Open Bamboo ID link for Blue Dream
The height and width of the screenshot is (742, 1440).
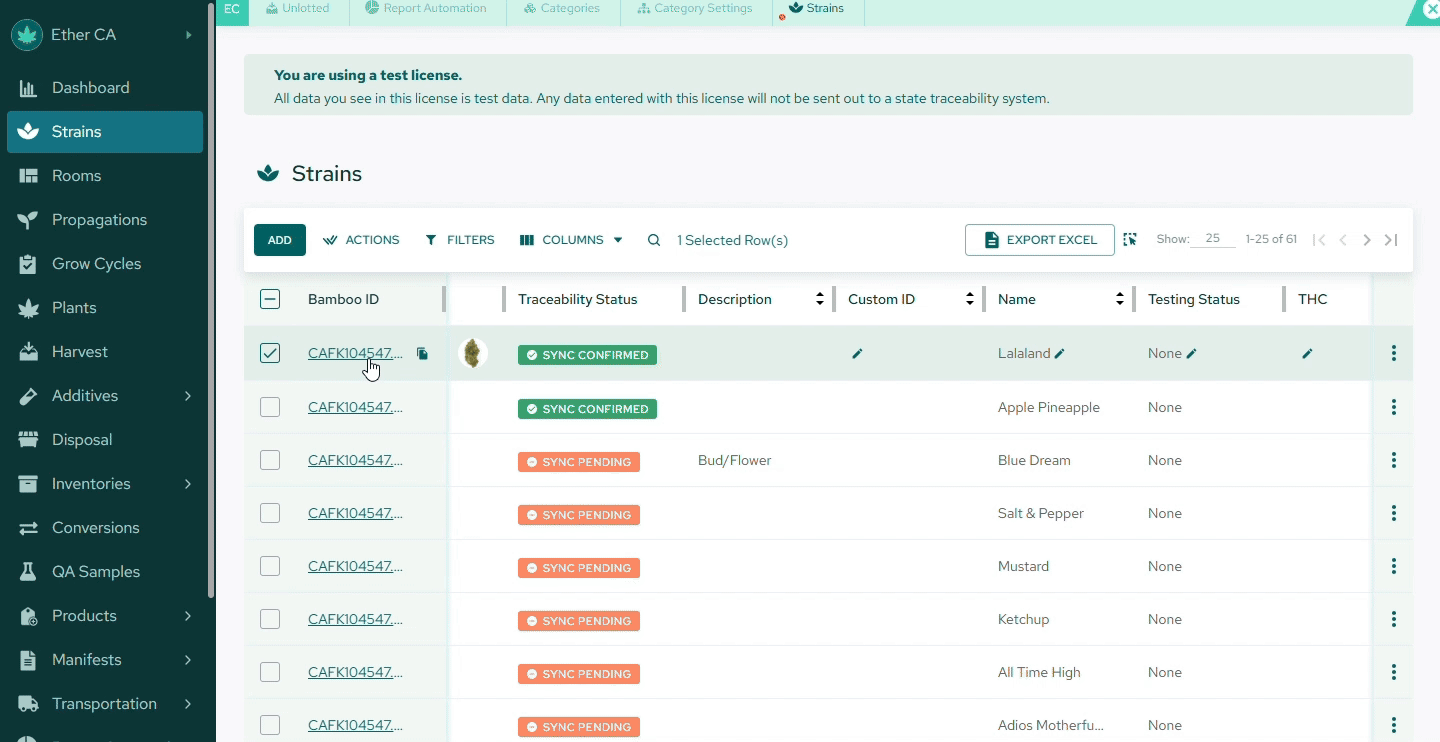pyautogui.click(x=355, y=460)
